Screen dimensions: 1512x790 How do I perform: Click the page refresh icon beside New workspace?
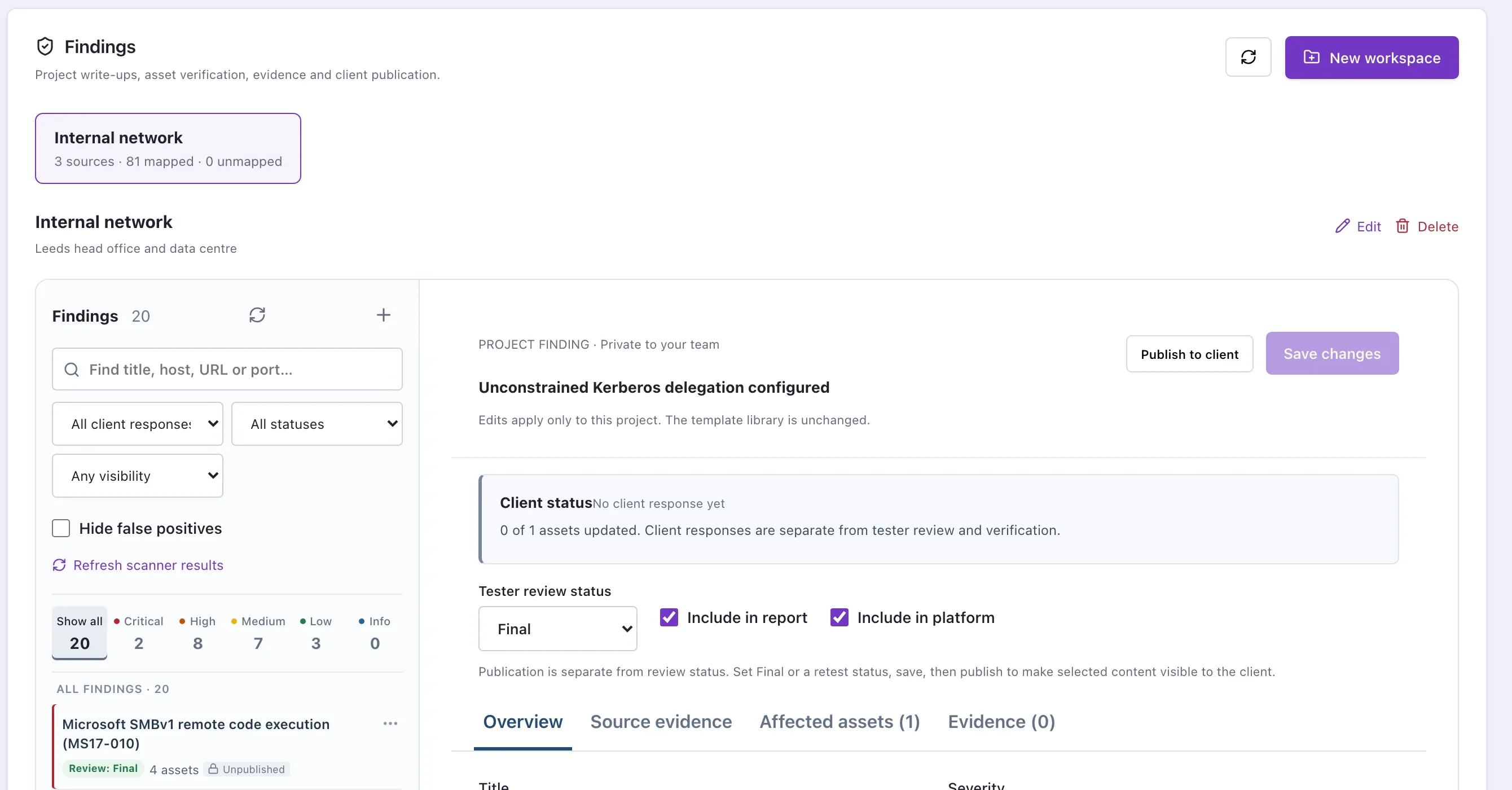tap(1248, 57)
